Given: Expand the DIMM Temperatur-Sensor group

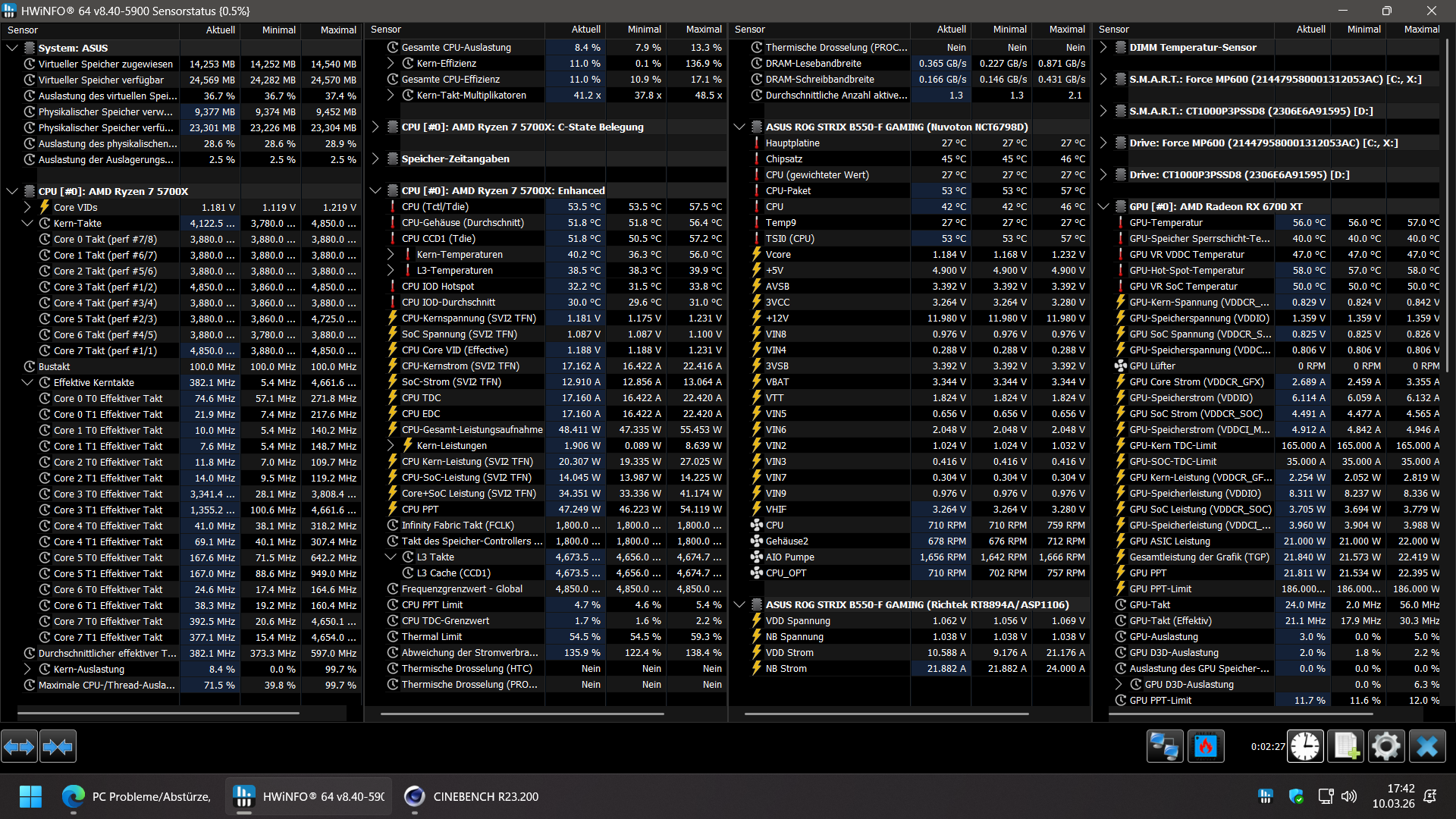Looking at the screenshot, I should coord(1103,47).
